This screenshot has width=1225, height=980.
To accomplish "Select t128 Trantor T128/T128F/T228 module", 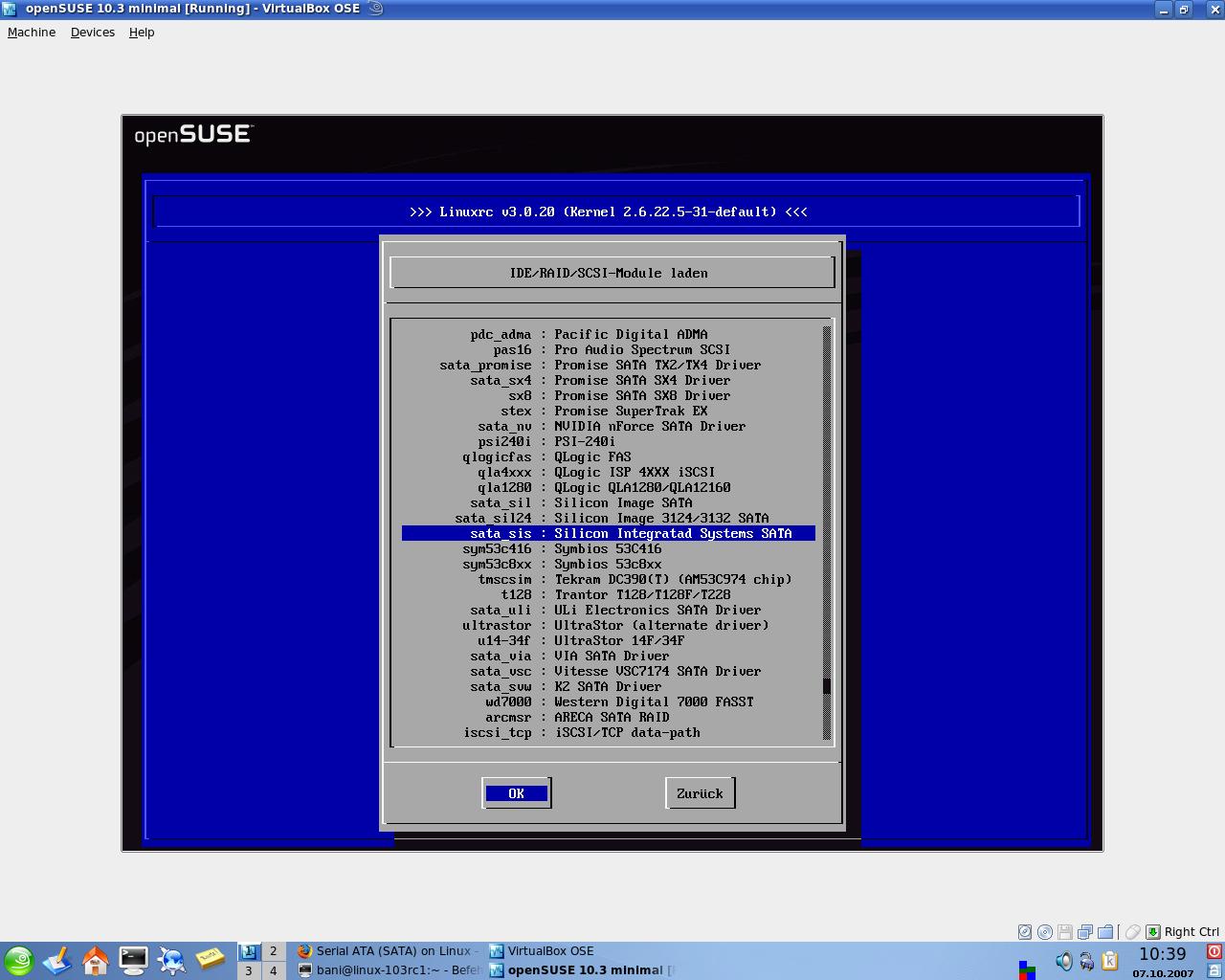I will click(609, 594).
